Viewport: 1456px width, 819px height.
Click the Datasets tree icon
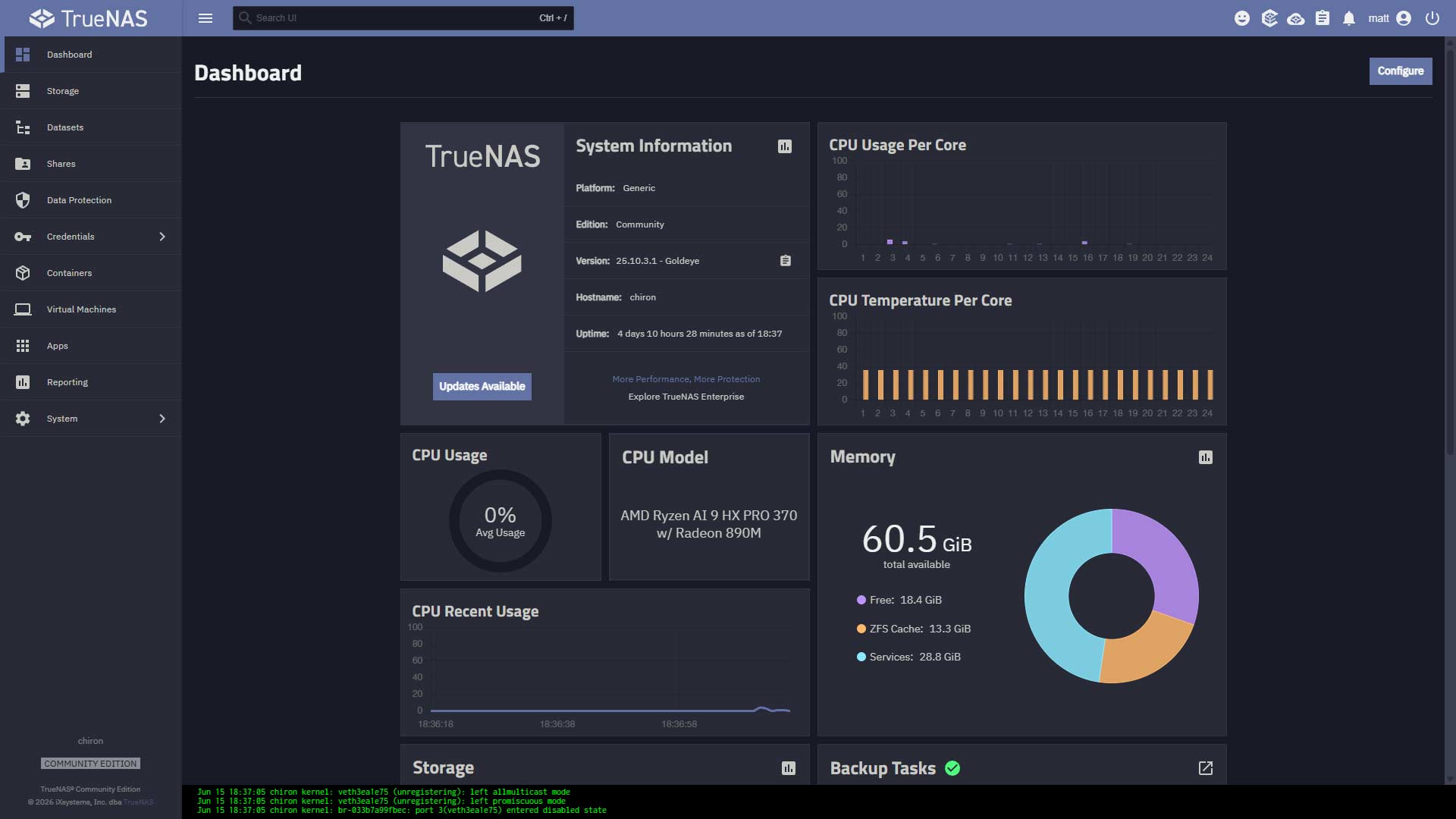pos(23,127)
